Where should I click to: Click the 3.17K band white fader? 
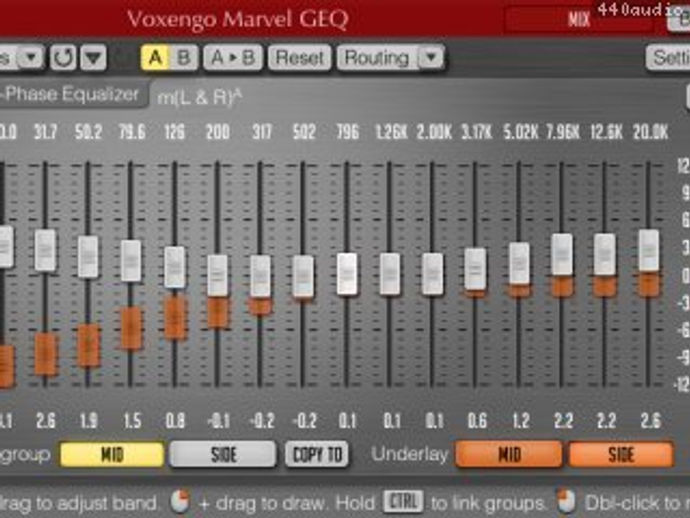point(475,269)
